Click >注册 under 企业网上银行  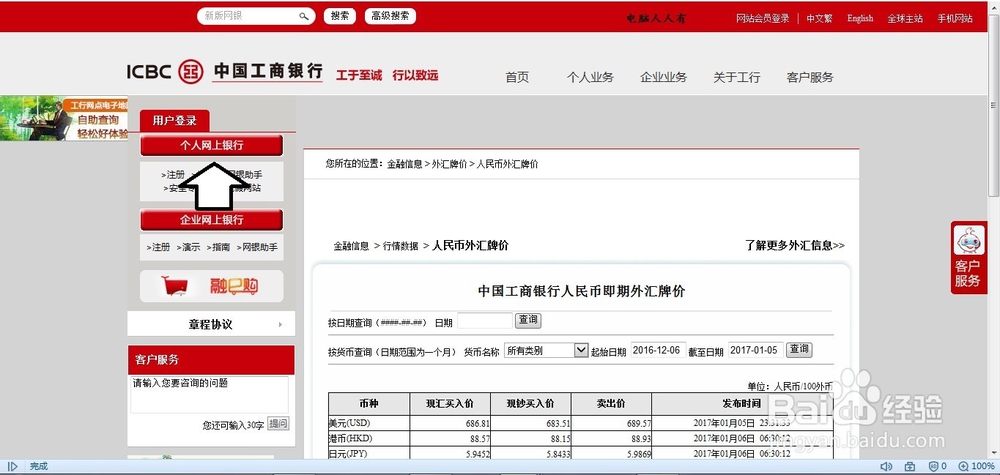(x=158, y=247)
